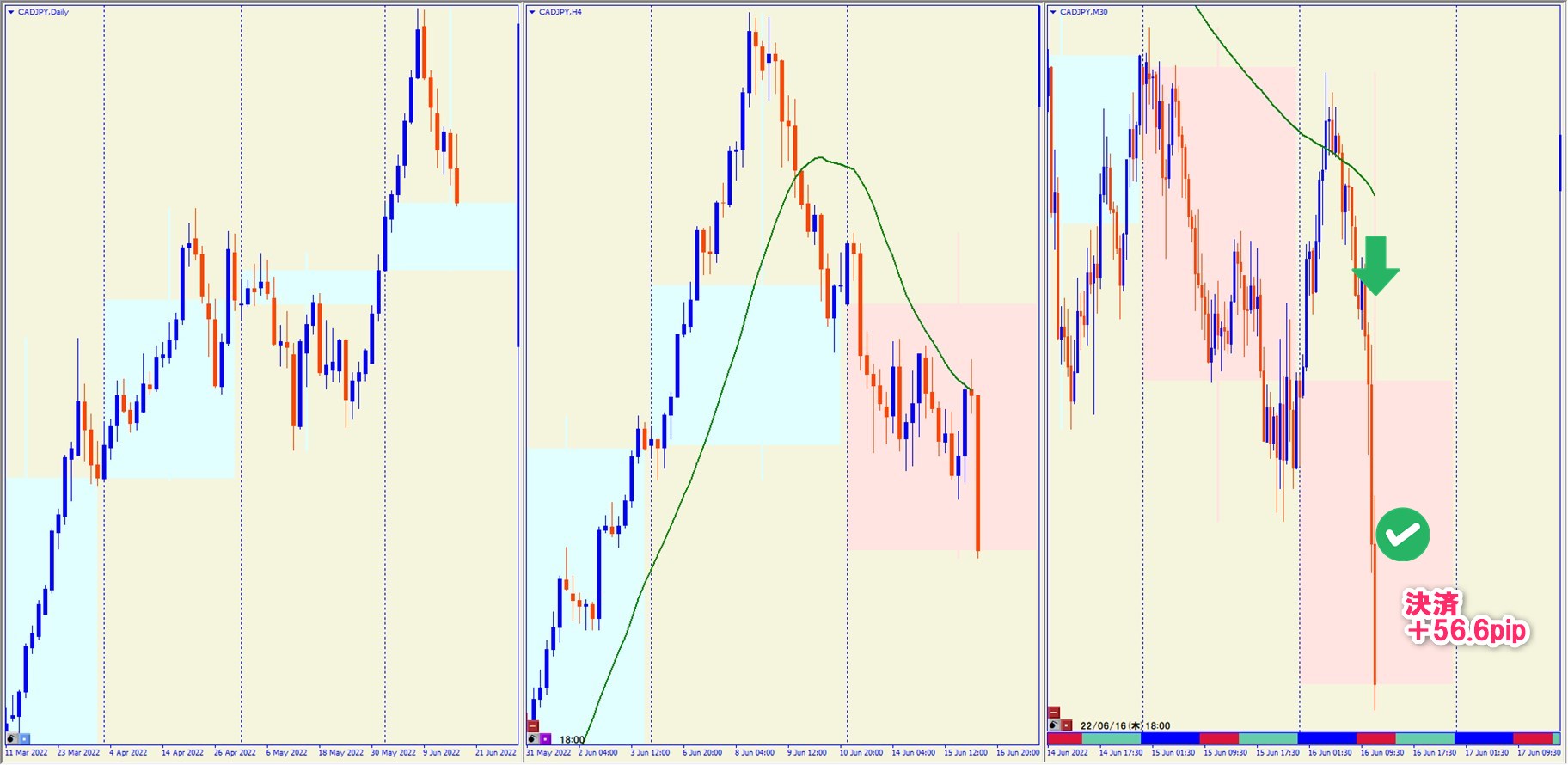Click the red minus button in H4 chart
1568x765 pixels.
(x=533, y=726)
